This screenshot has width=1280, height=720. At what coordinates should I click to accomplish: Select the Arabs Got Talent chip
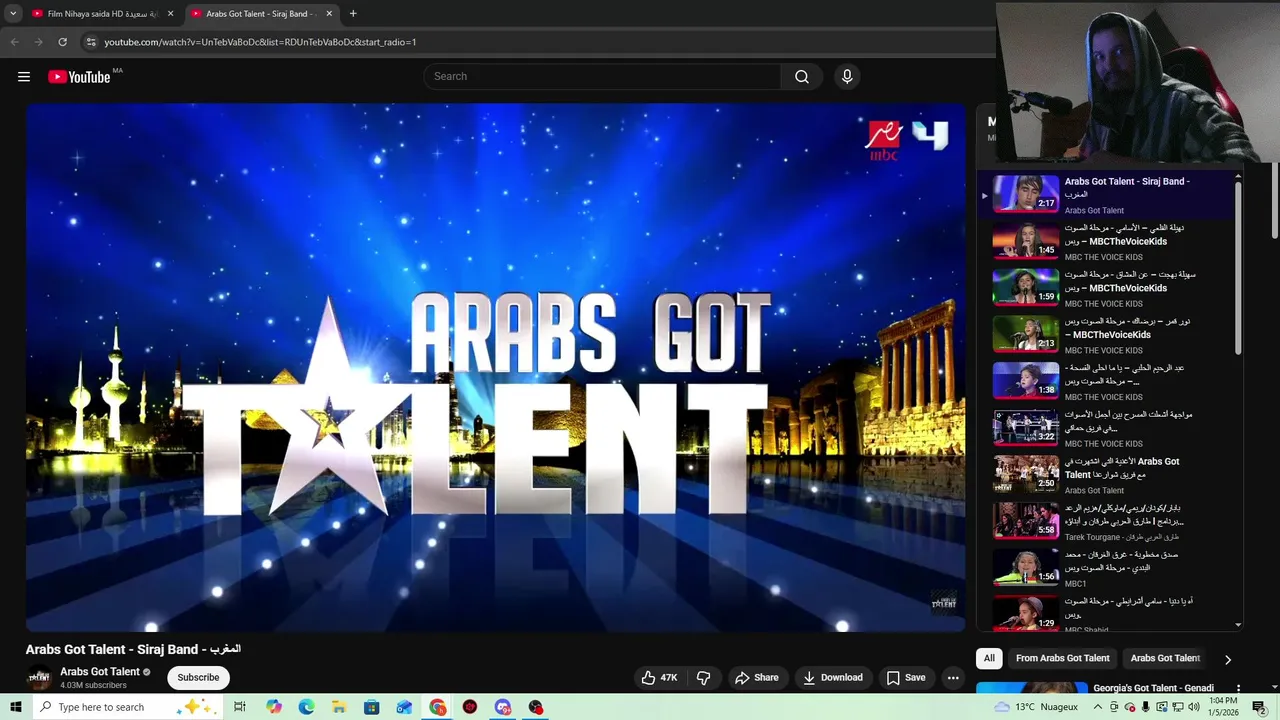pyautogui.click(x=1165, y=658)
